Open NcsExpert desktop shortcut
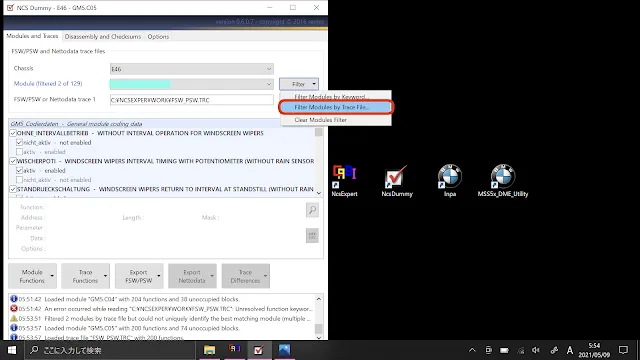This screenshot has width=640, height=360. tap(344, 180)
